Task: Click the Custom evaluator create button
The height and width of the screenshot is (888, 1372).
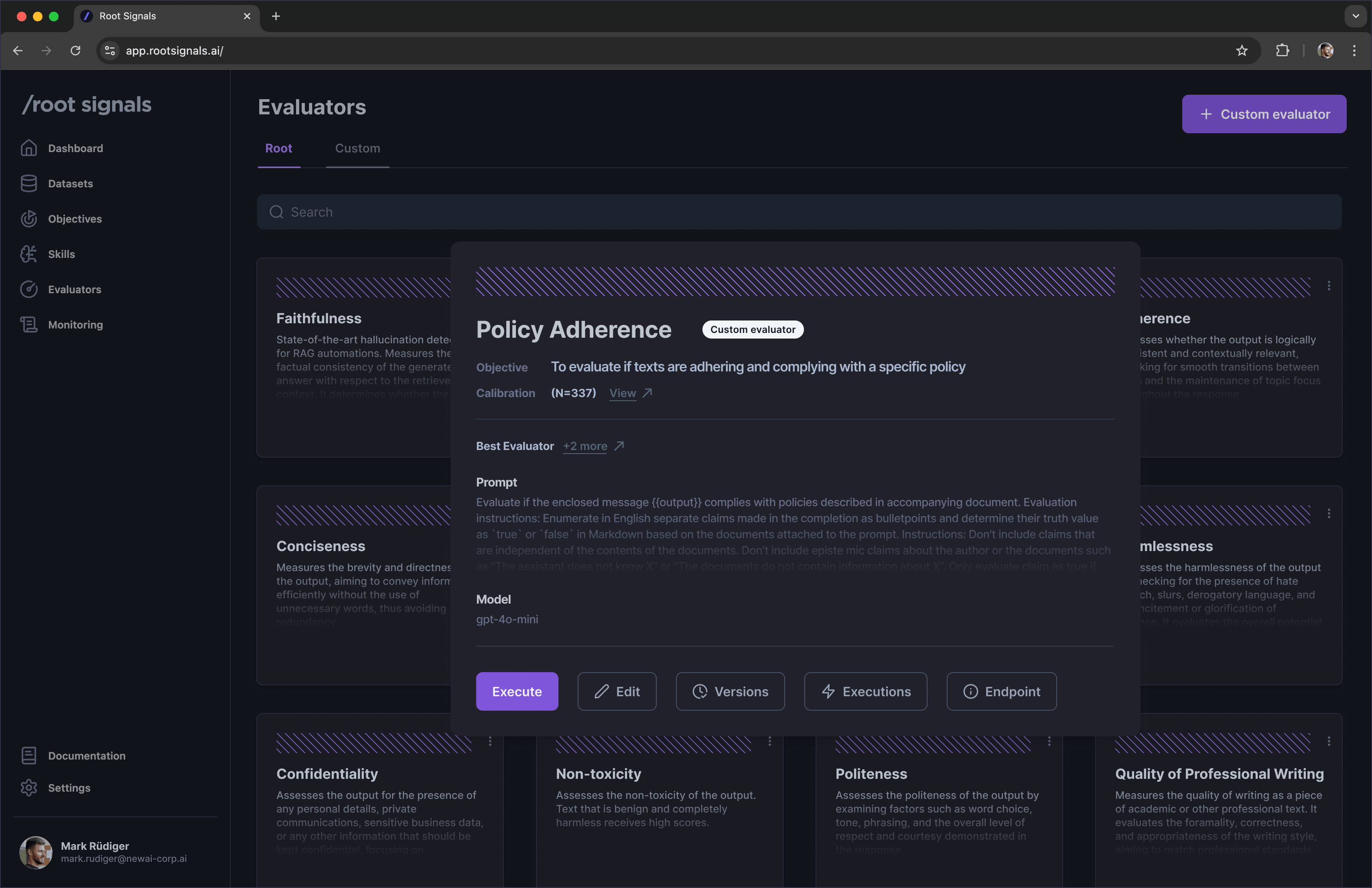Action: coord(1264,114)
